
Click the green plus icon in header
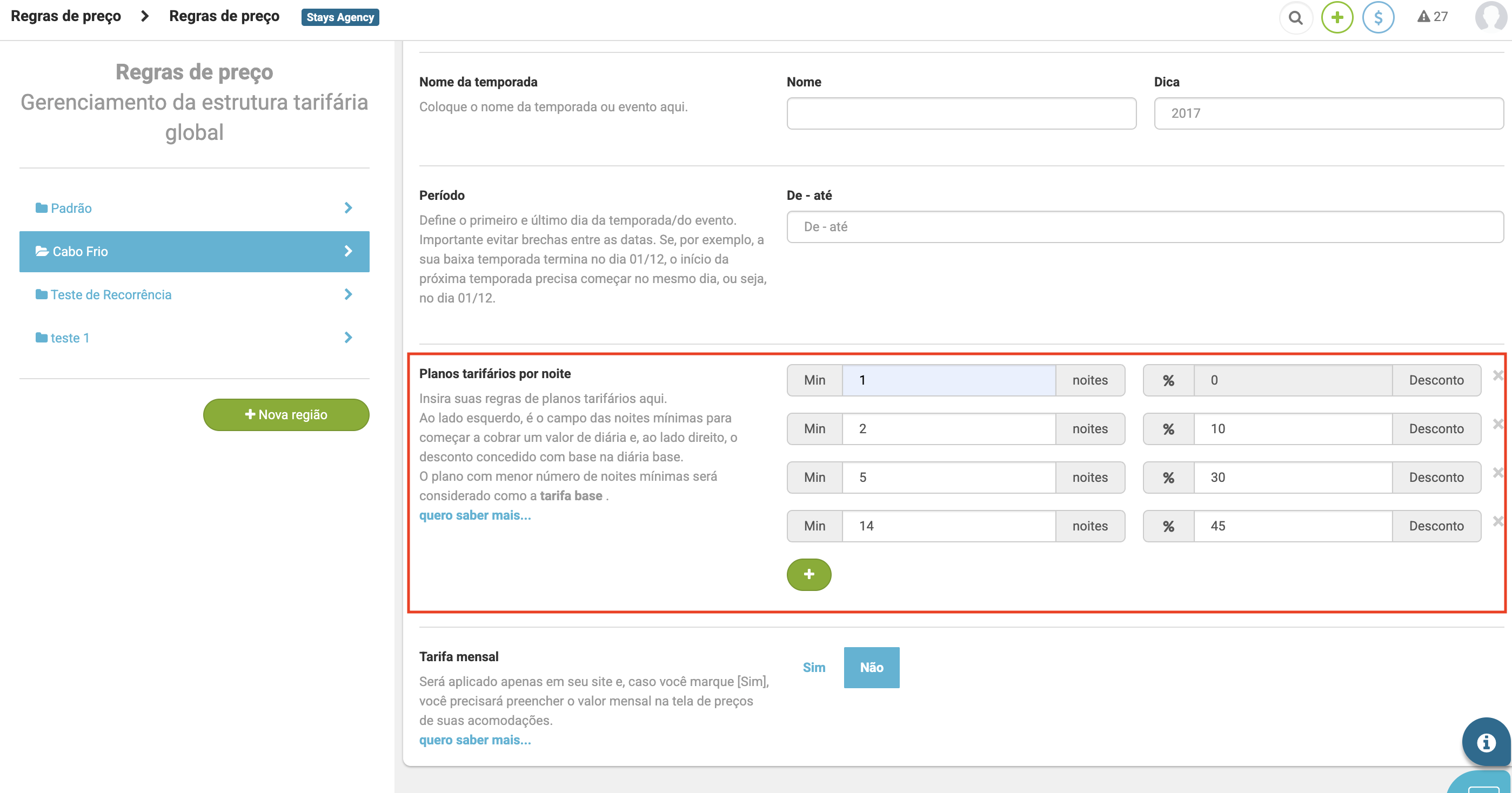pos(1336,18)
